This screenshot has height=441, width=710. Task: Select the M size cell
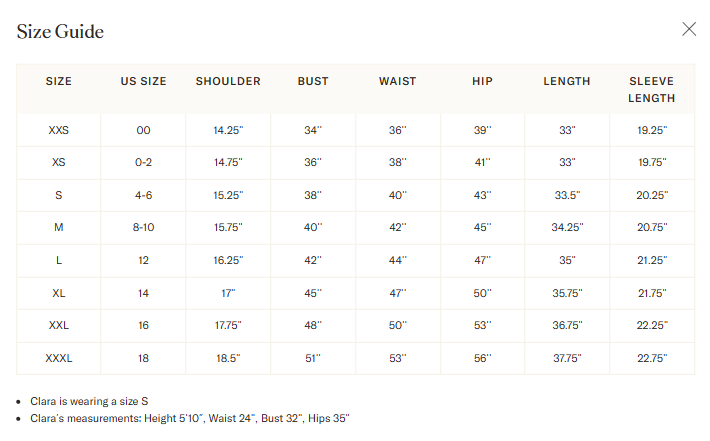pyautogui.click(x=58, y=227)
